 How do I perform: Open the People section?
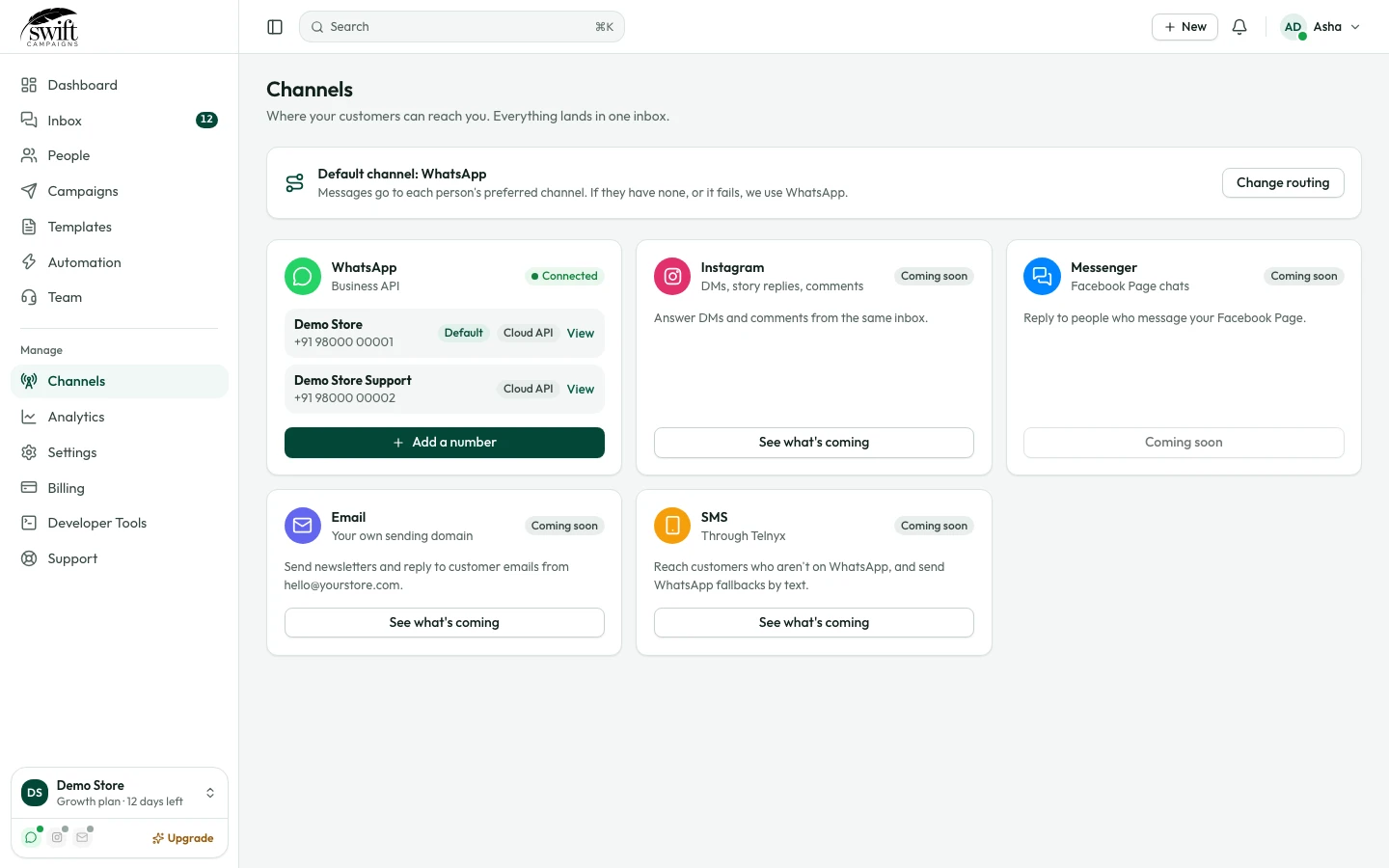click(x=120, y=155)
